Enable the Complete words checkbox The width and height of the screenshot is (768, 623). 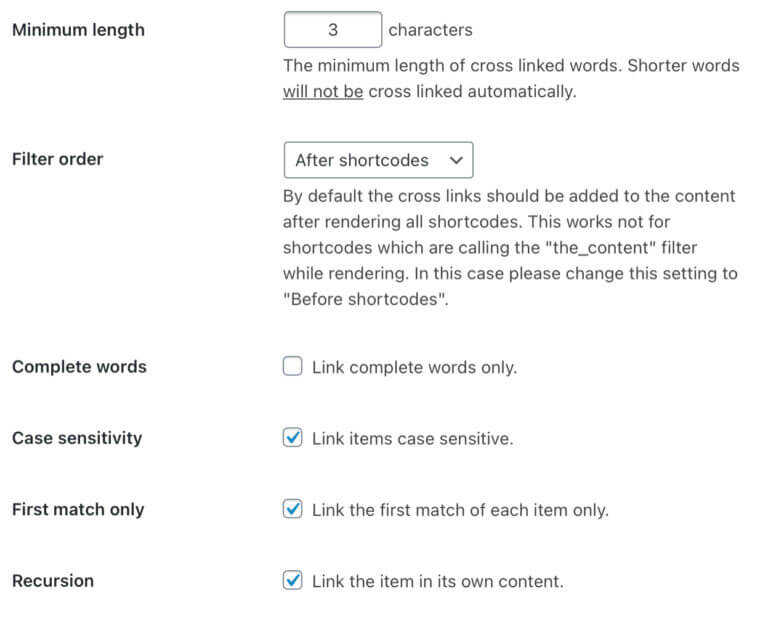coord(292,366)
